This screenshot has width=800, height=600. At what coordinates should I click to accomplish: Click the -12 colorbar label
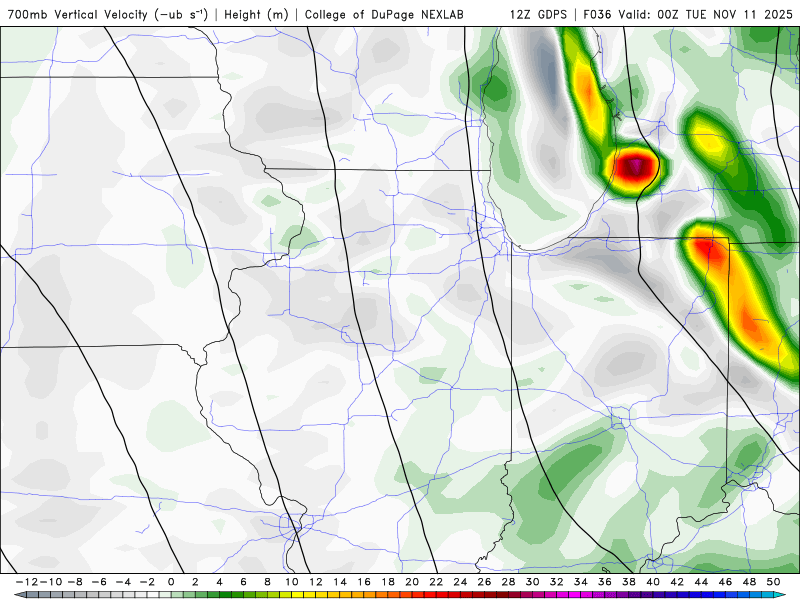point(28,582)
